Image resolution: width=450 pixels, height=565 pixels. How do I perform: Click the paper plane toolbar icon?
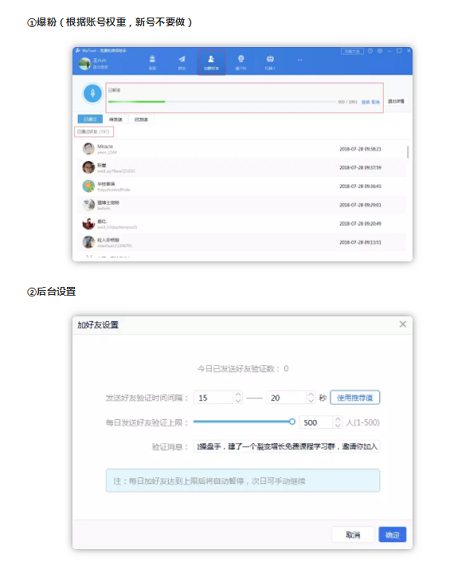pyautogui.click(x=182, y=62)
